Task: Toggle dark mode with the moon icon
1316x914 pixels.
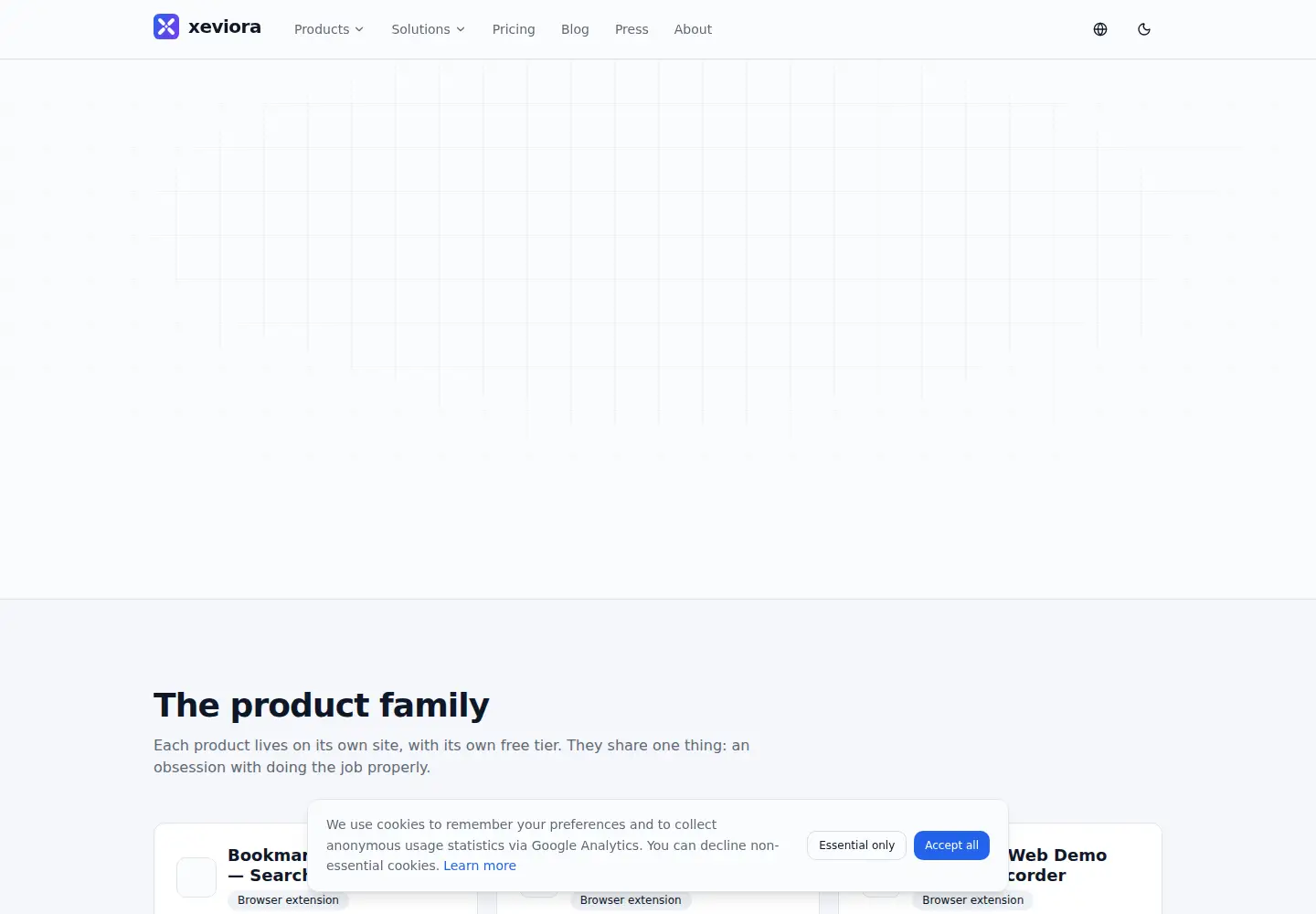Action: coord(1144,29)
